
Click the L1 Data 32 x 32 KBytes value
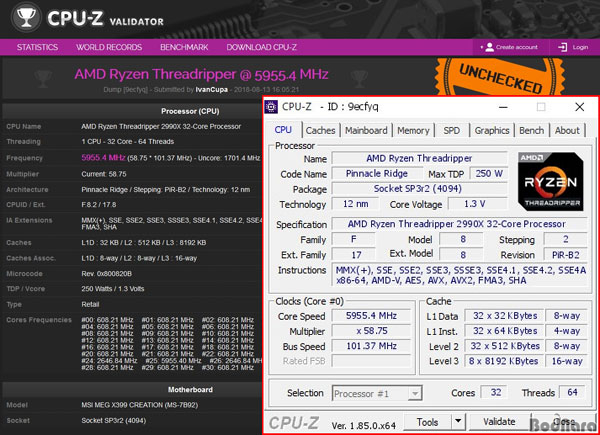tap(504, 316)
